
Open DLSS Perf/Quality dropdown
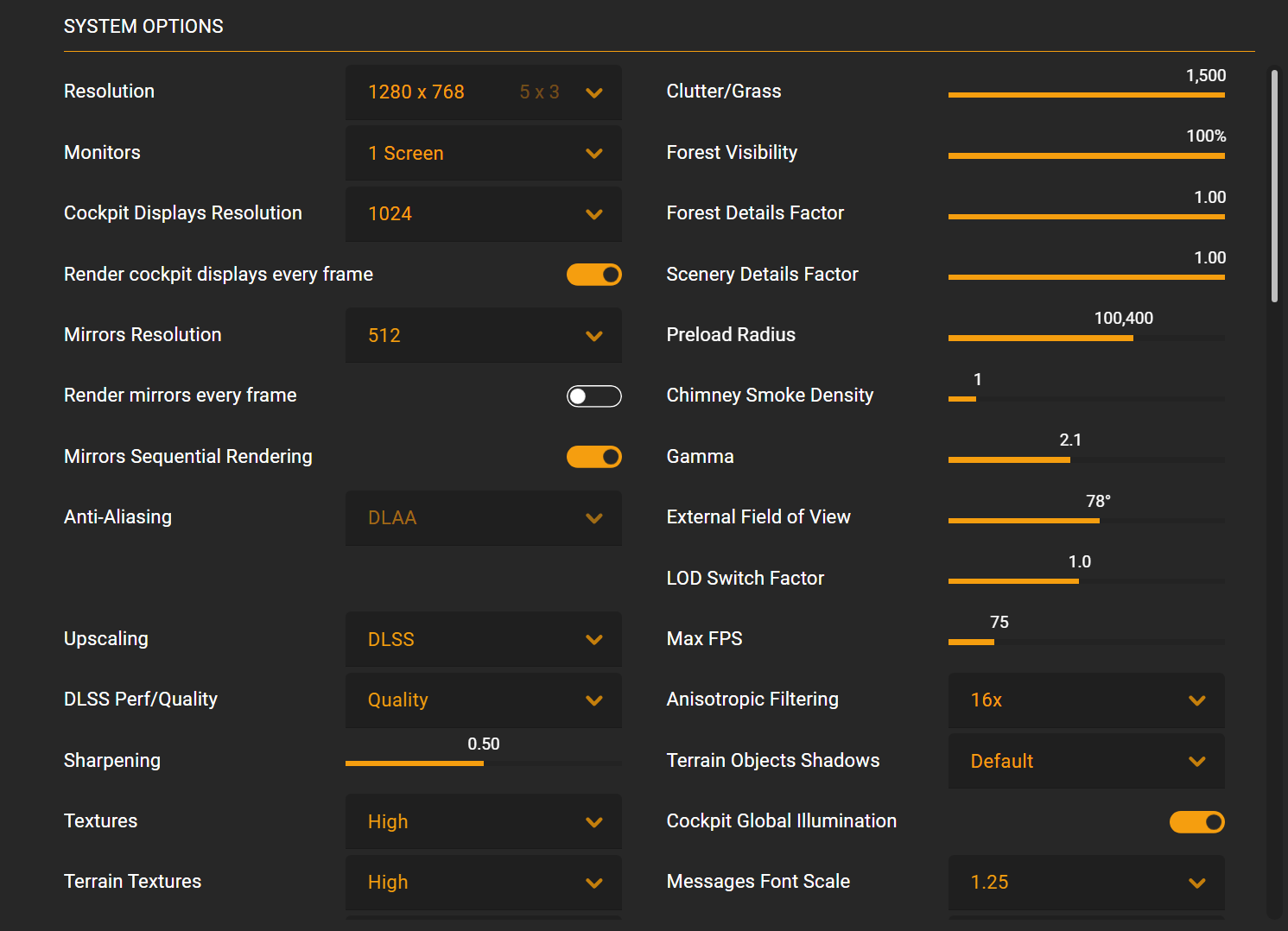click(483, 700)
